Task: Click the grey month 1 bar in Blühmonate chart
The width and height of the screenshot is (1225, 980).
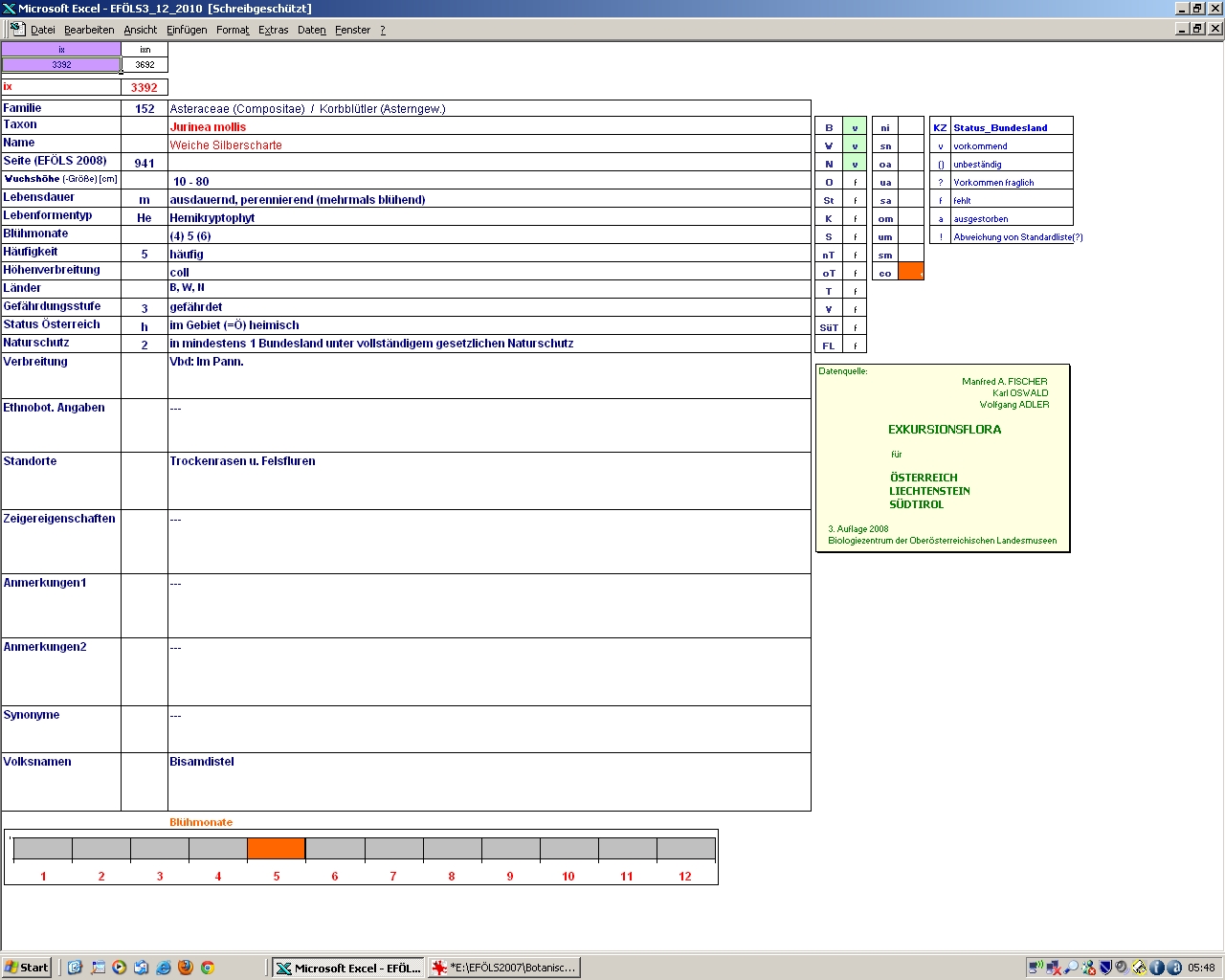Action: 43,849
